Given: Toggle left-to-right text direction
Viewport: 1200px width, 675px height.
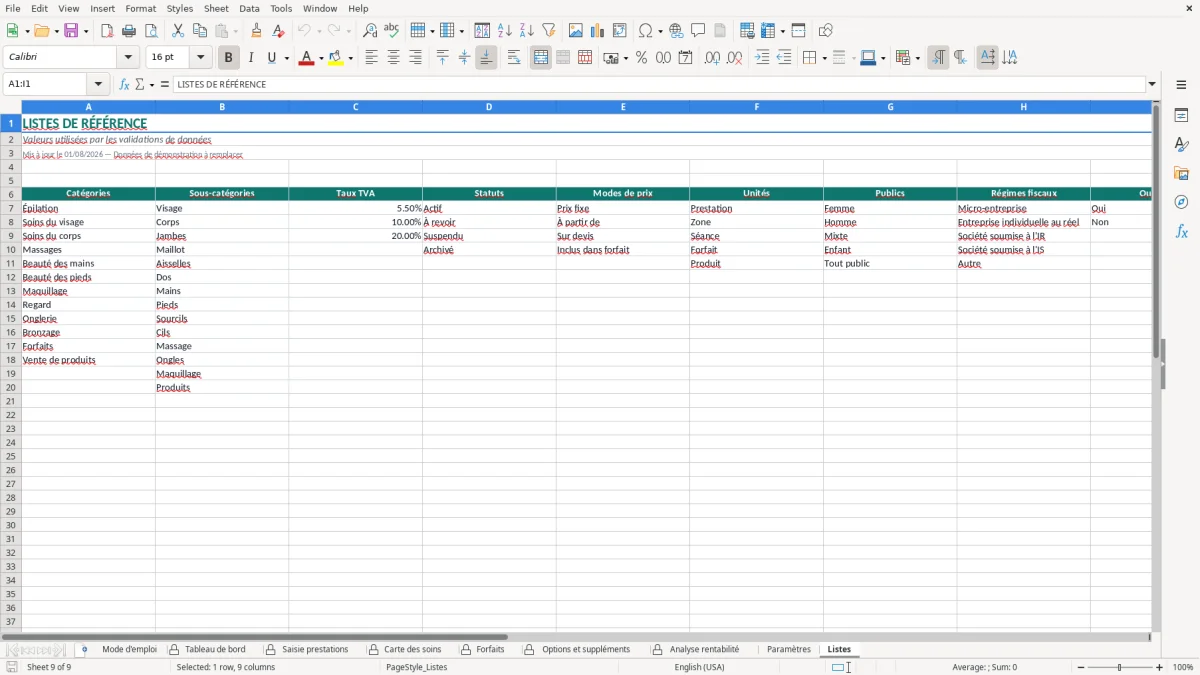Looking at the screenshot, I should (x=938, y=58).
